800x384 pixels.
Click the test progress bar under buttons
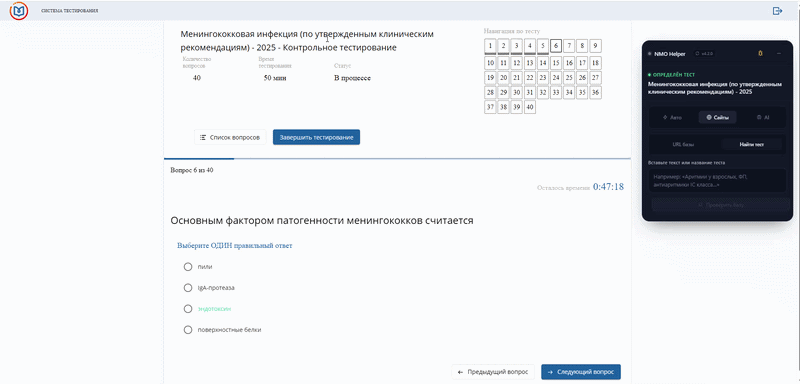point(397,159)
